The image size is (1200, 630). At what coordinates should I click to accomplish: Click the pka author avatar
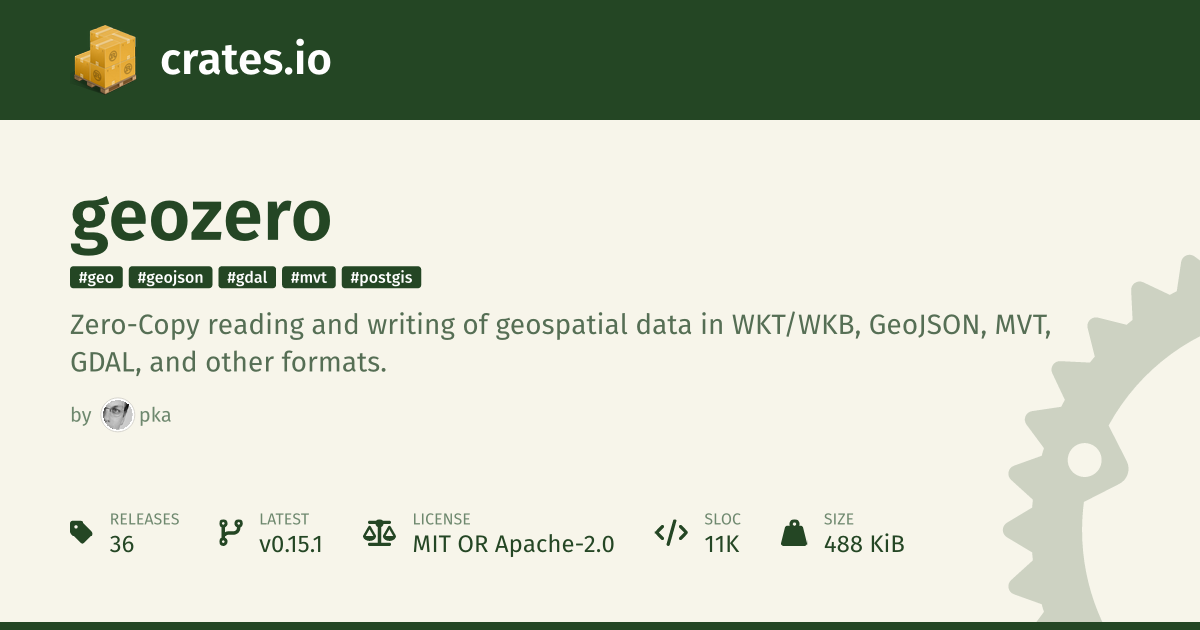click(x=117, y=415)
